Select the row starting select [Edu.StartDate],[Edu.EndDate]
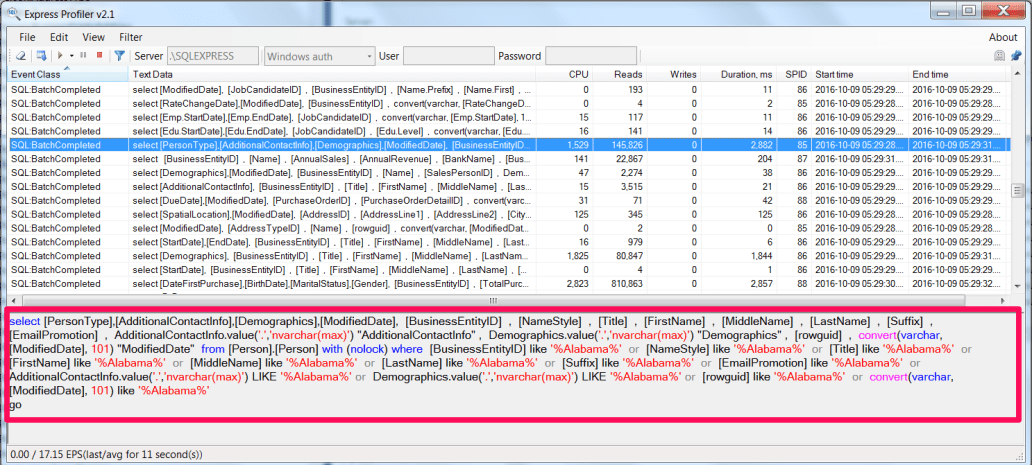 coord(509,131)
